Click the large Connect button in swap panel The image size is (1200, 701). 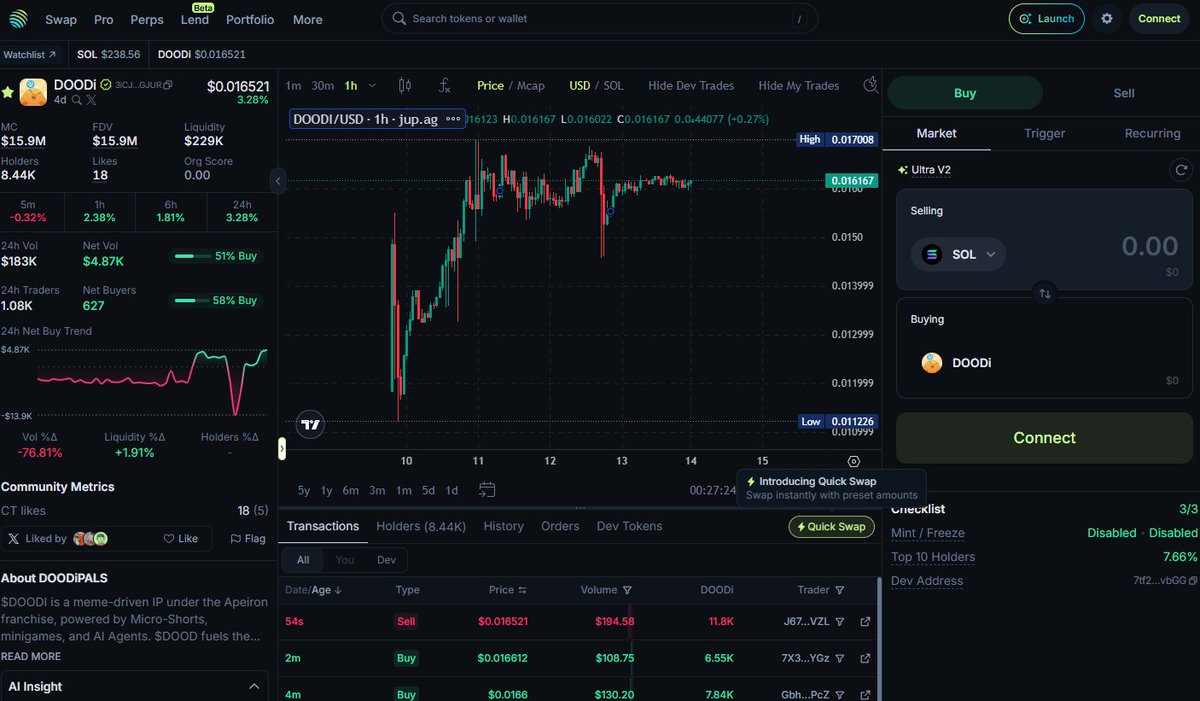[1044, 438]
